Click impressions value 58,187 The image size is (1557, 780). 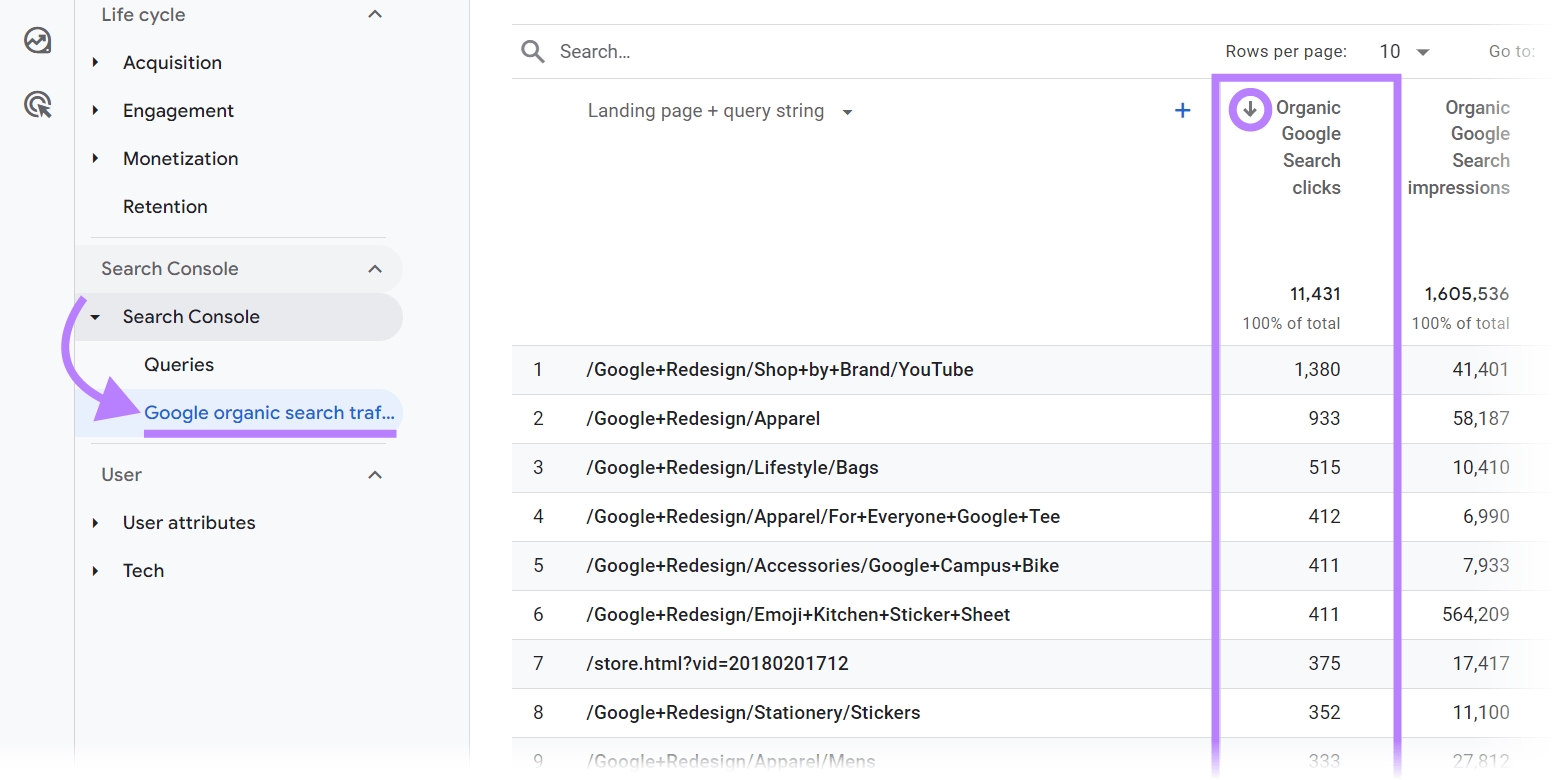click(1481, 419)
